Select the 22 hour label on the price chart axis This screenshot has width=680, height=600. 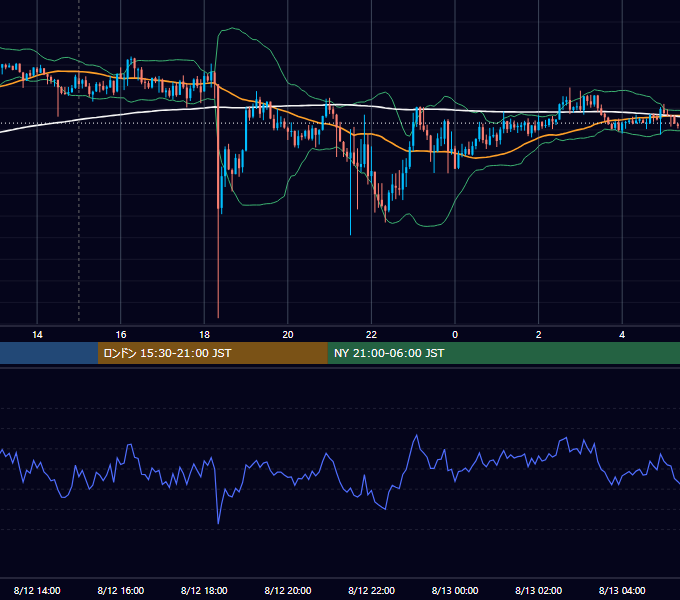click(371, 335)
